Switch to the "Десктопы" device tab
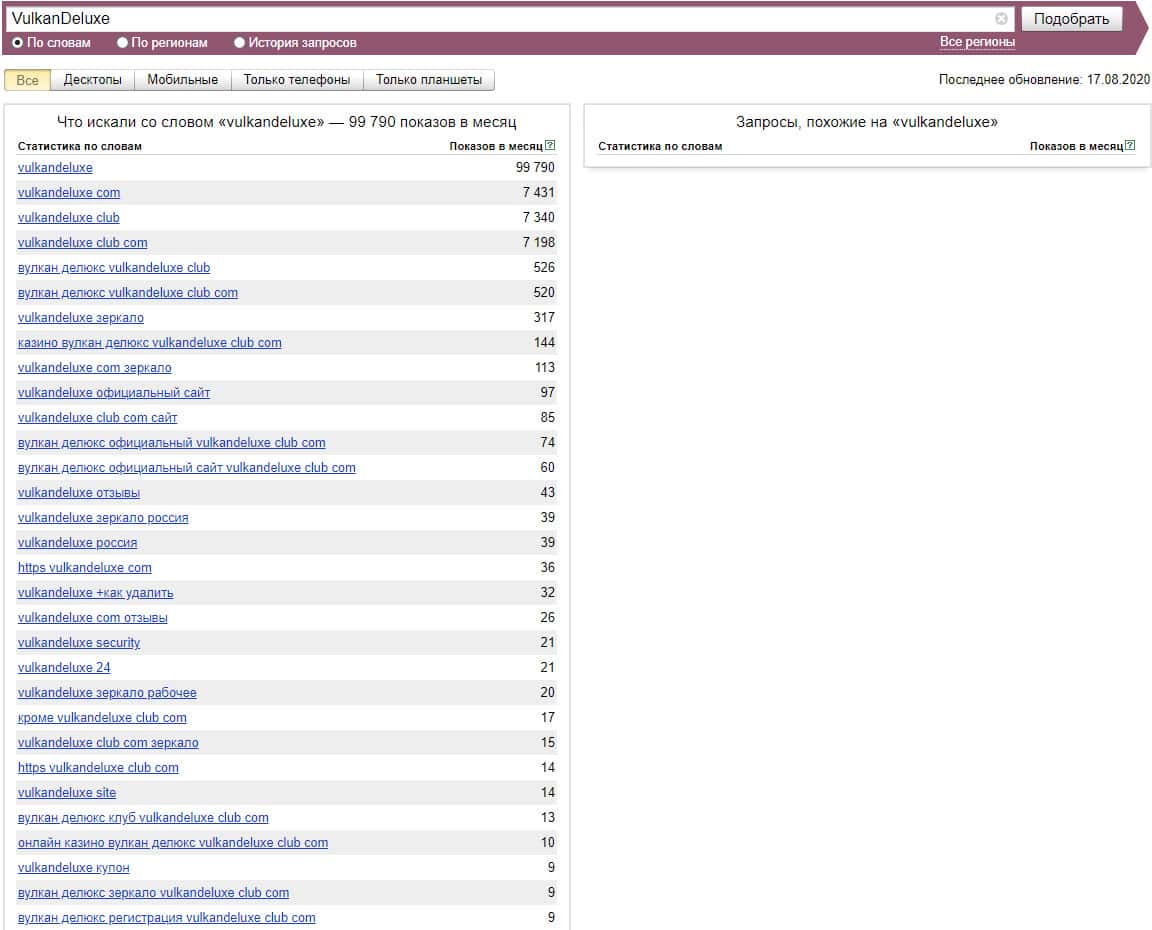The image size is (1152, 930). tap(92, 80)
